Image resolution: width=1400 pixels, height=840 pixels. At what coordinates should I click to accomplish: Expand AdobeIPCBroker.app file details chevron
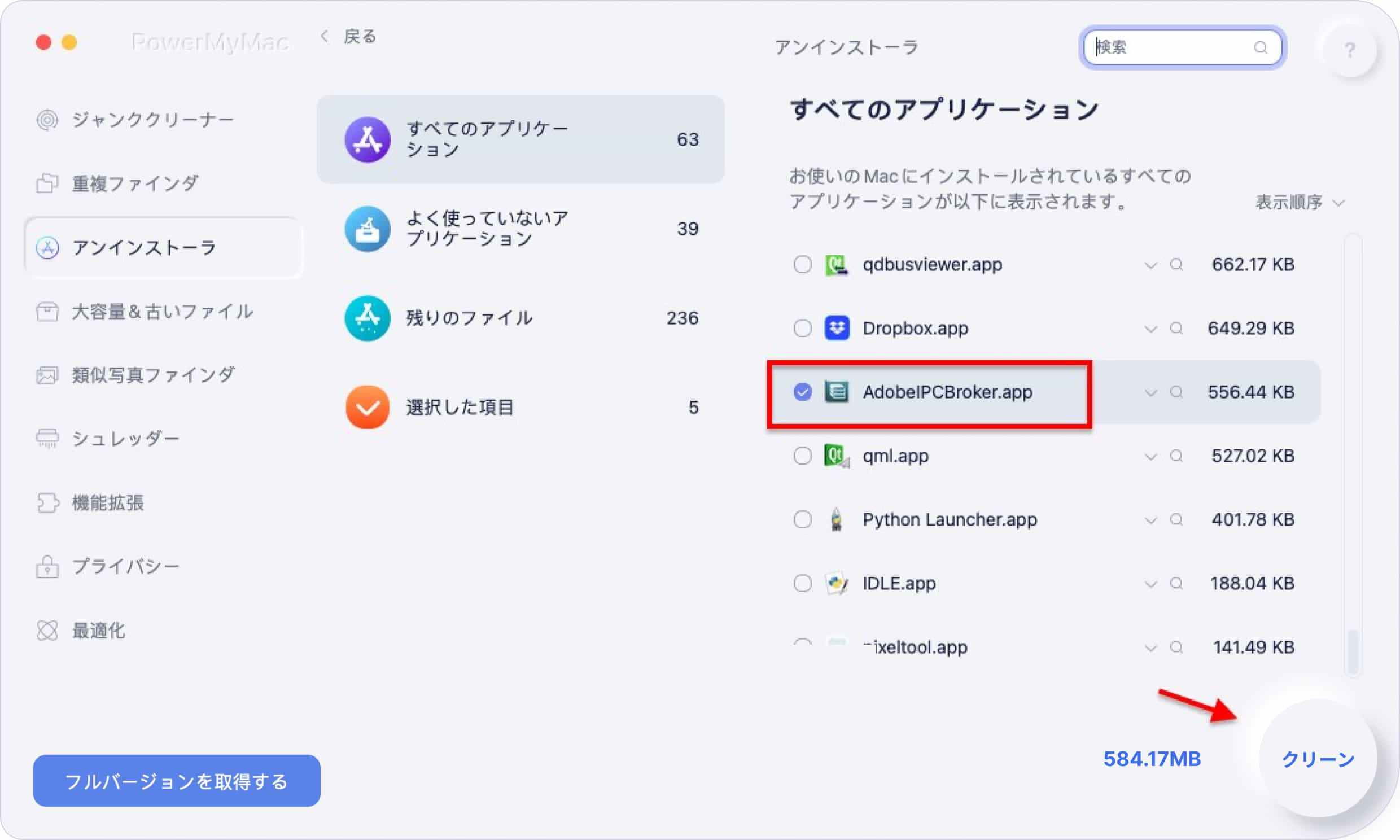(x=1150, y=392)
